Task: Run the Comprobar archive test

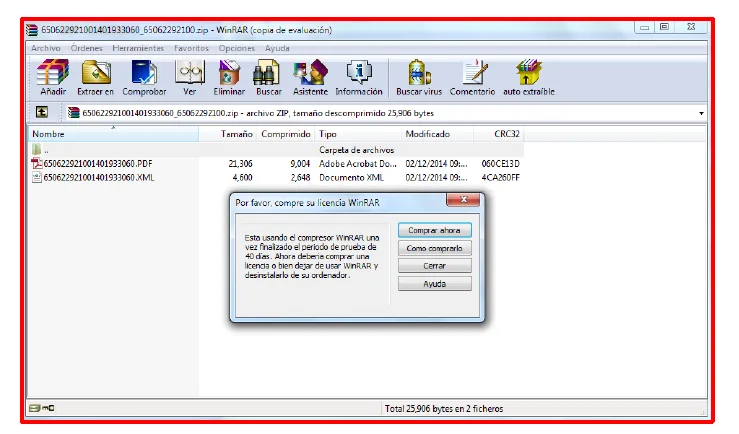Action: click(144, 78)
